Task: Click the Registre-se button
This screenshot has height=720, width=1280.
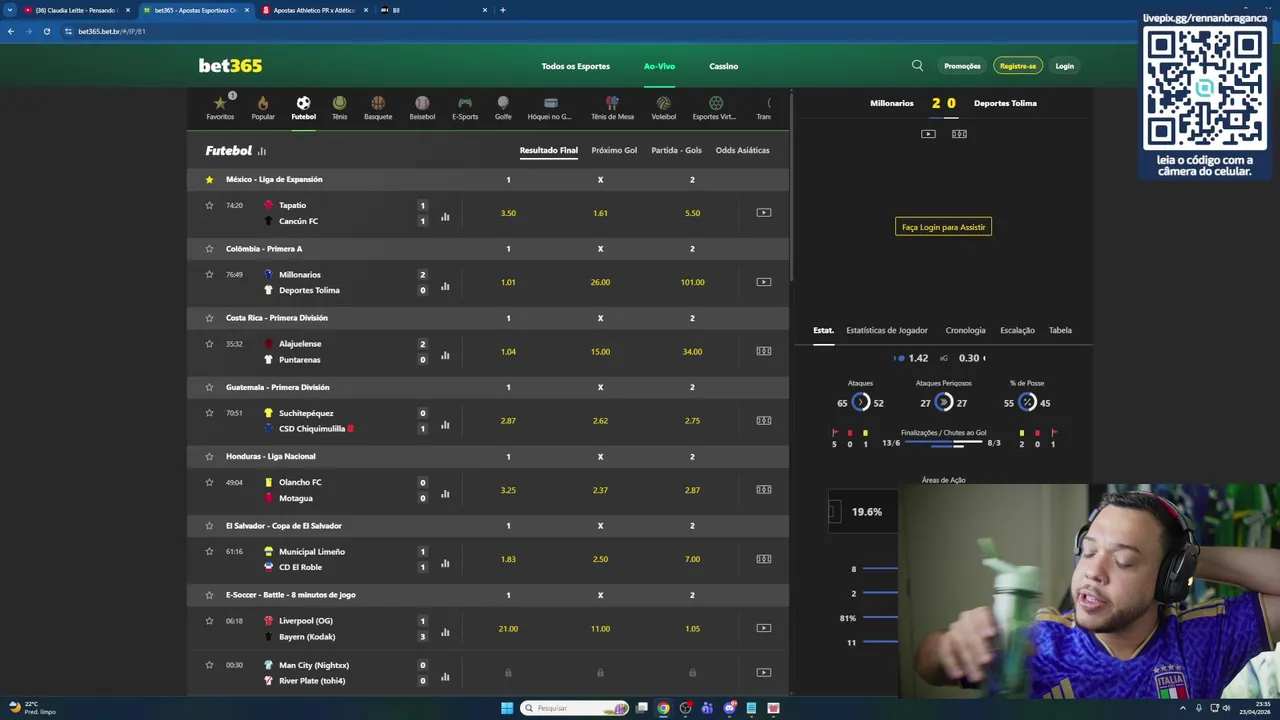Action: tap(1018, 66)
